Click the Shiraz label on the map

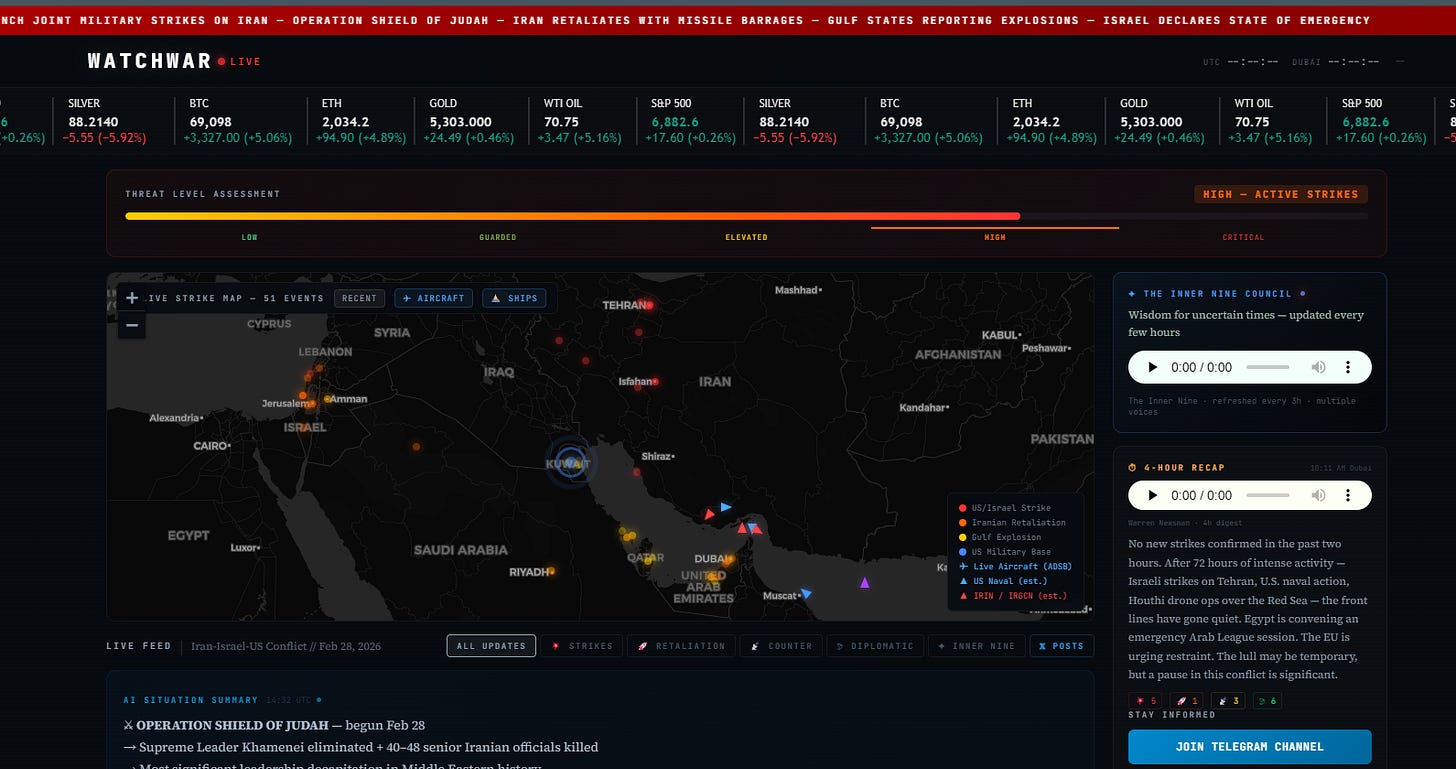coord(656,456)
